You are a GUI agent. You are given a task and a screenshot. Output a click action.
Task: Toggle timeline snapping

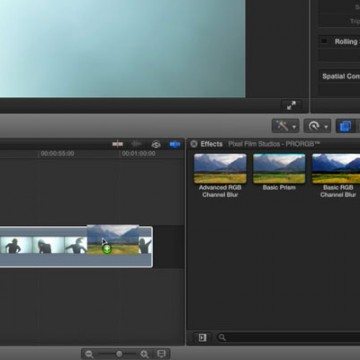click(175, 144)
